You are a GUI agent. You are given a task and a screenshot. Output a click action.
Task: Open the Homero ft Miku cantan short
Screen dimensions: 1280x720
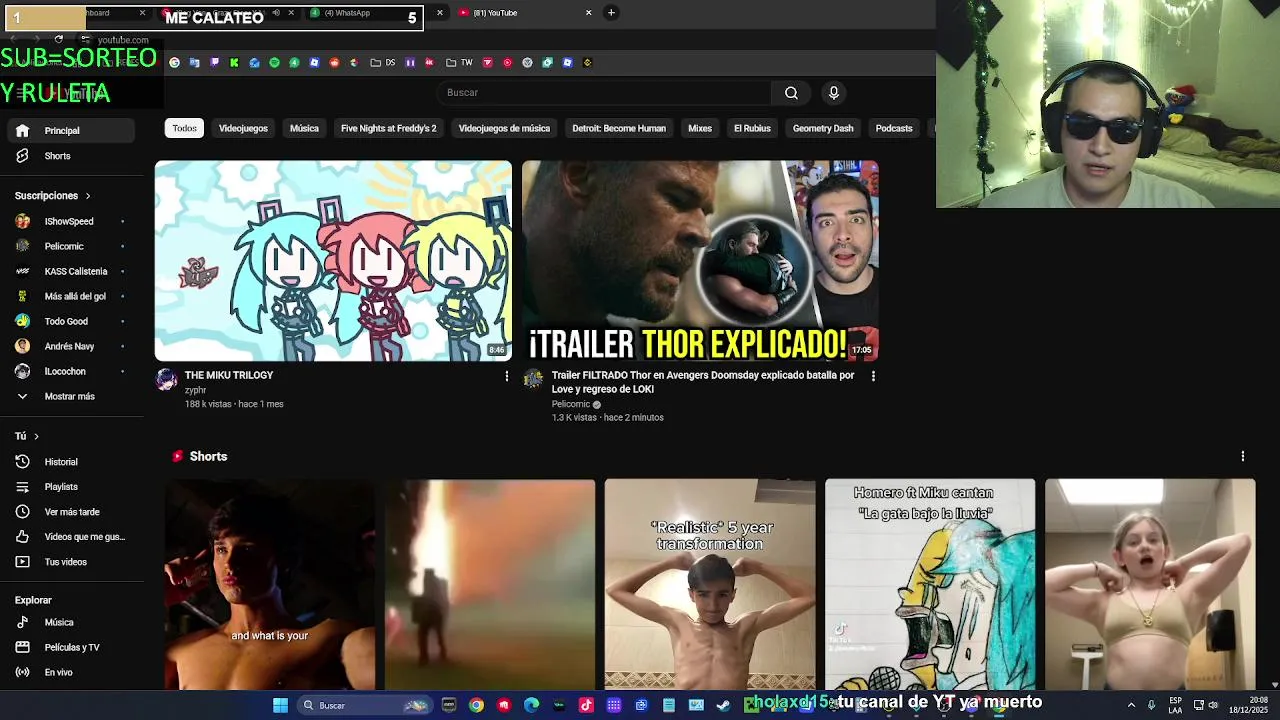pos(930,585)
